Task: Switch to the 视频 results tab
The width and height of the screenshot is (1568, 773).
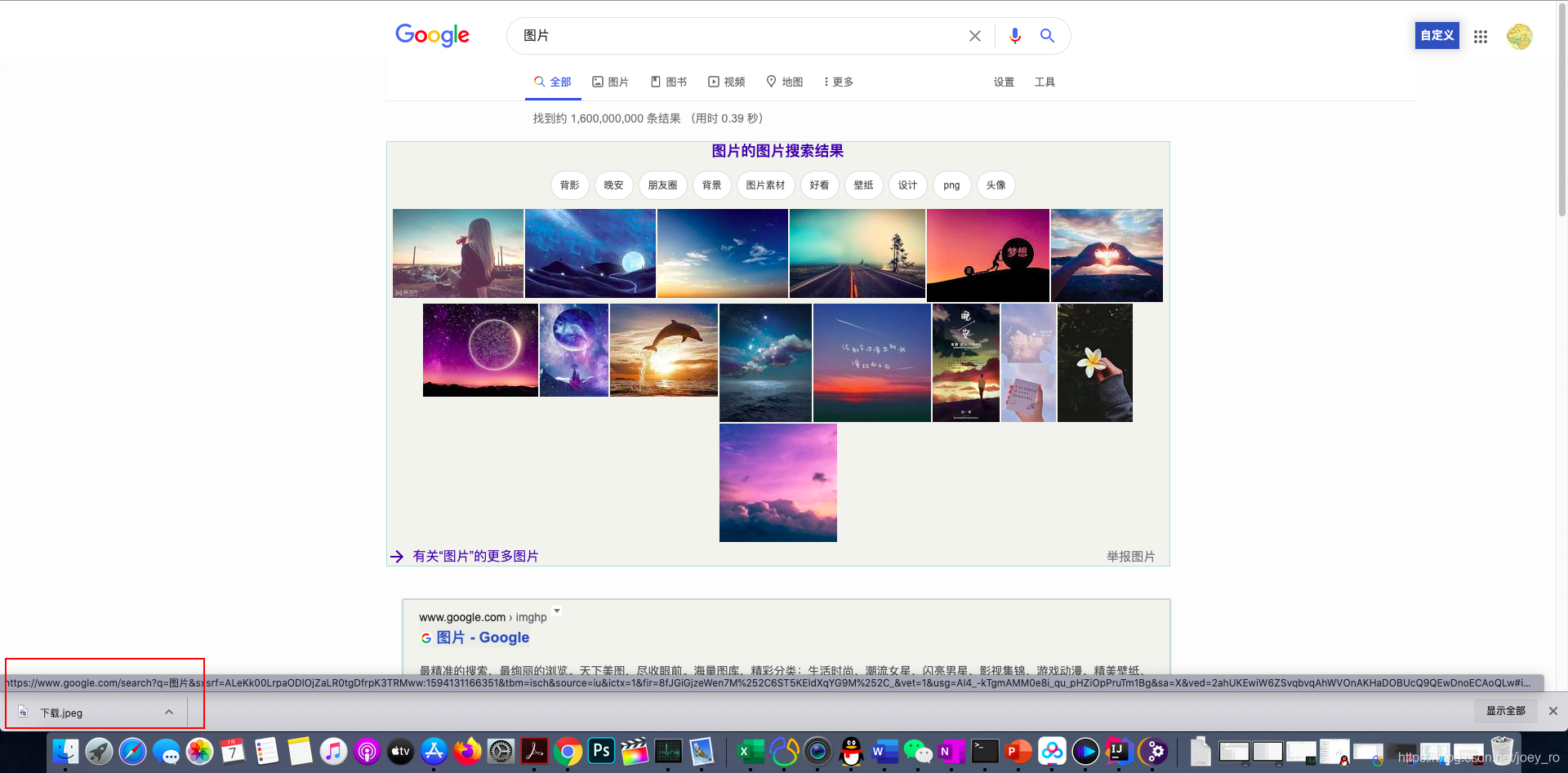Action: [x=726, y=82]
